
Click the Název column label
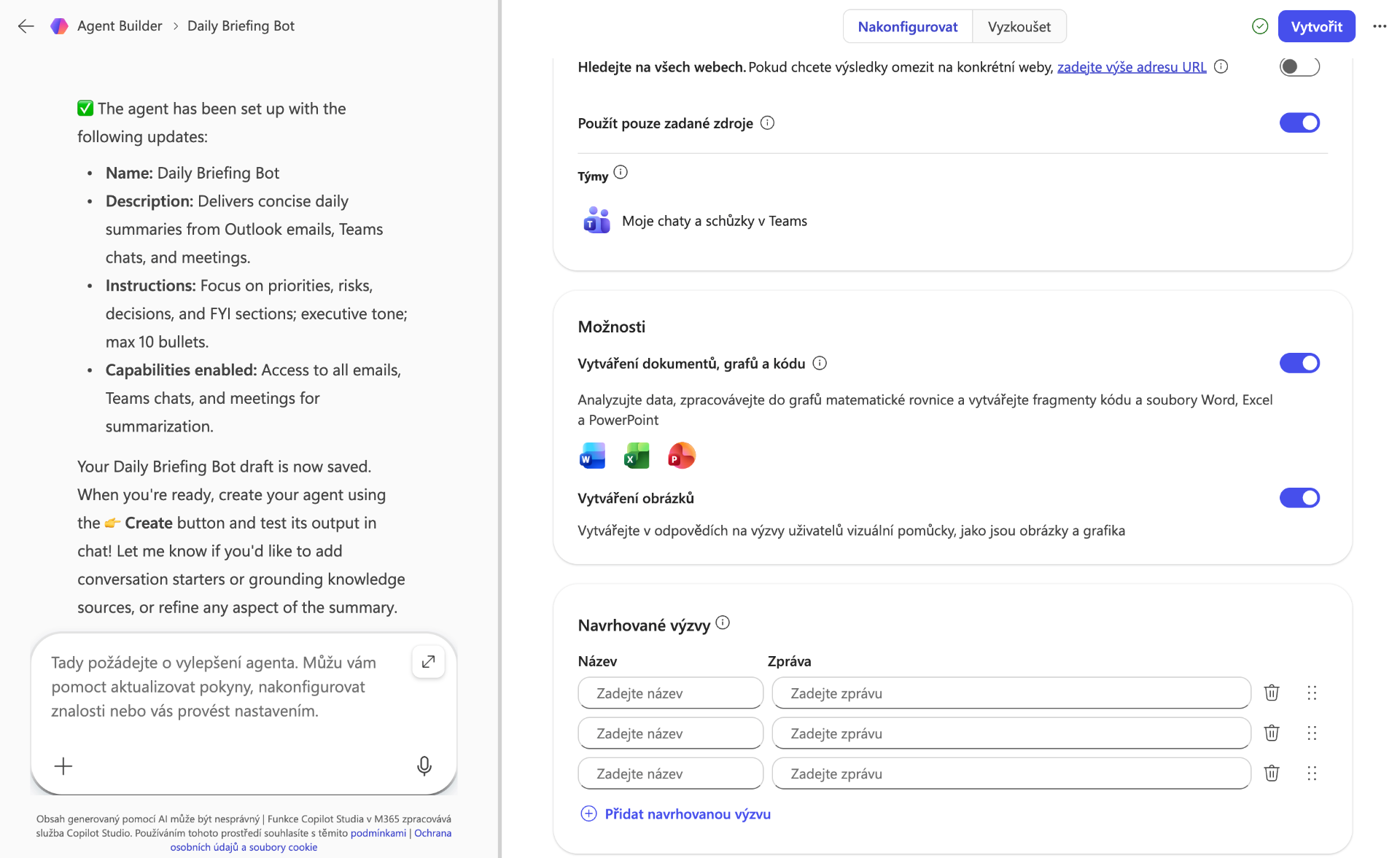pos(597,661)
